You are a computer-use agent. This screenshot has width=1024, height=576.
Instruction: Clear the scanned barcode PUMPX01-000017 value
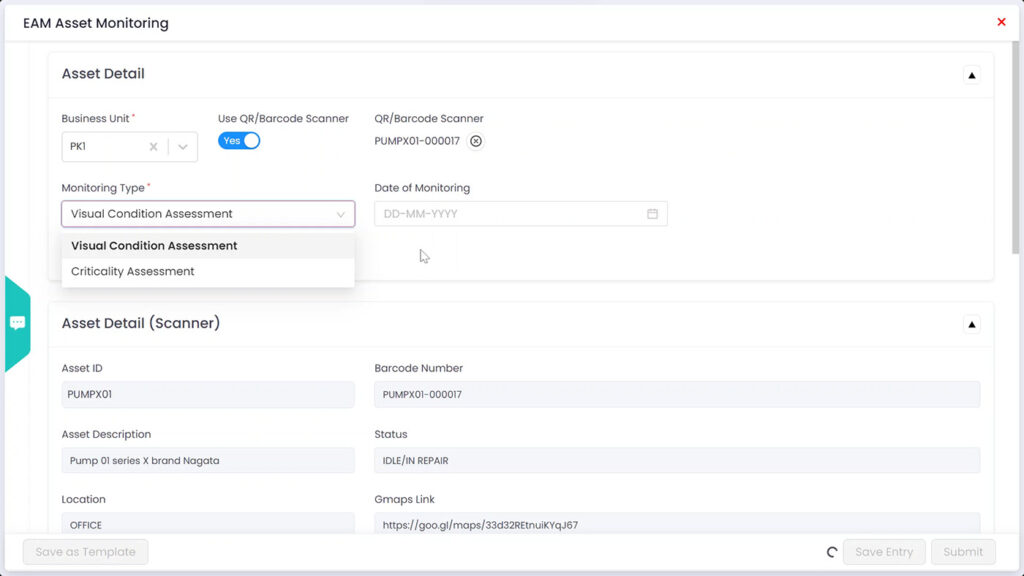475,141
